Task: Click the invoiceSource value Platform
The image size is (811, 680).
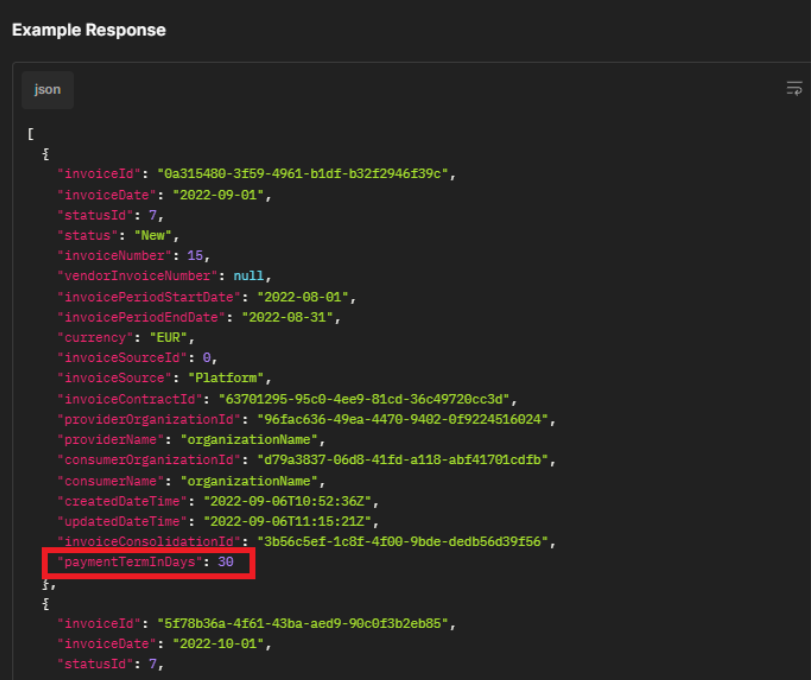Action: coord(226,378)
